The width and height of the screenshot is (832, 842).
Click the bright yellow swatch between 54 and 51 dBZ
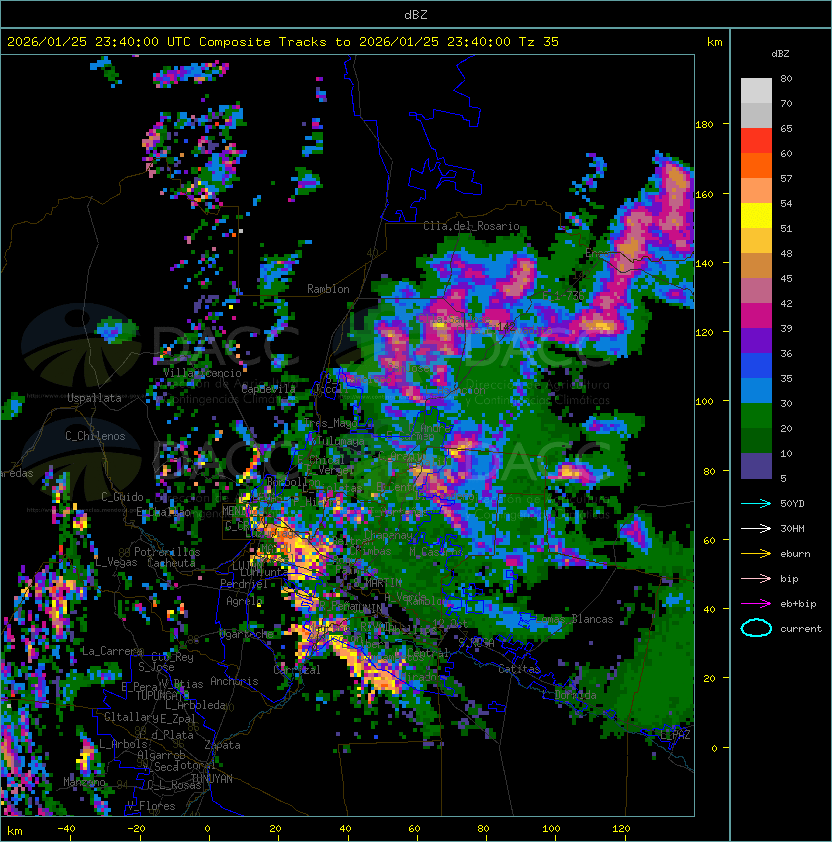pyautogui.click(x=756, y=216)
